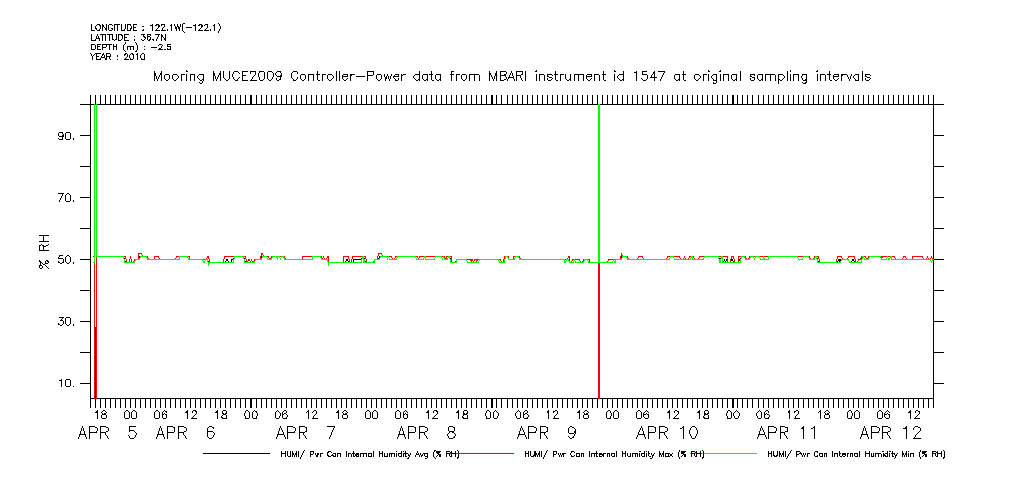Click the LONGITUDE header text line
The image size is (1009, 504).
coord(155,27)
